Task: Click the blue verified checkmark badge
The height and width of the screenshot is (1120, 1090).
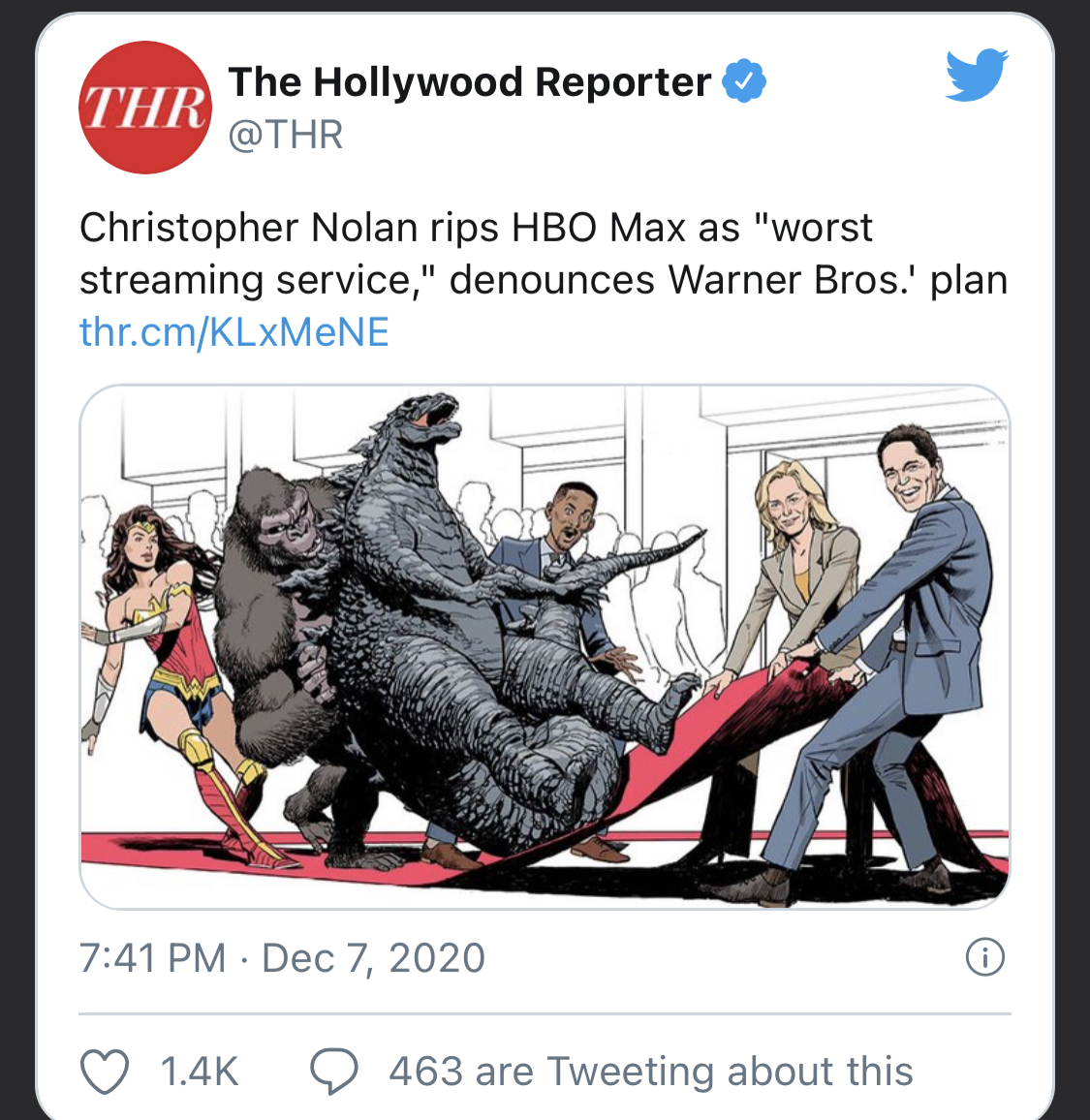Action: point(743,81)
